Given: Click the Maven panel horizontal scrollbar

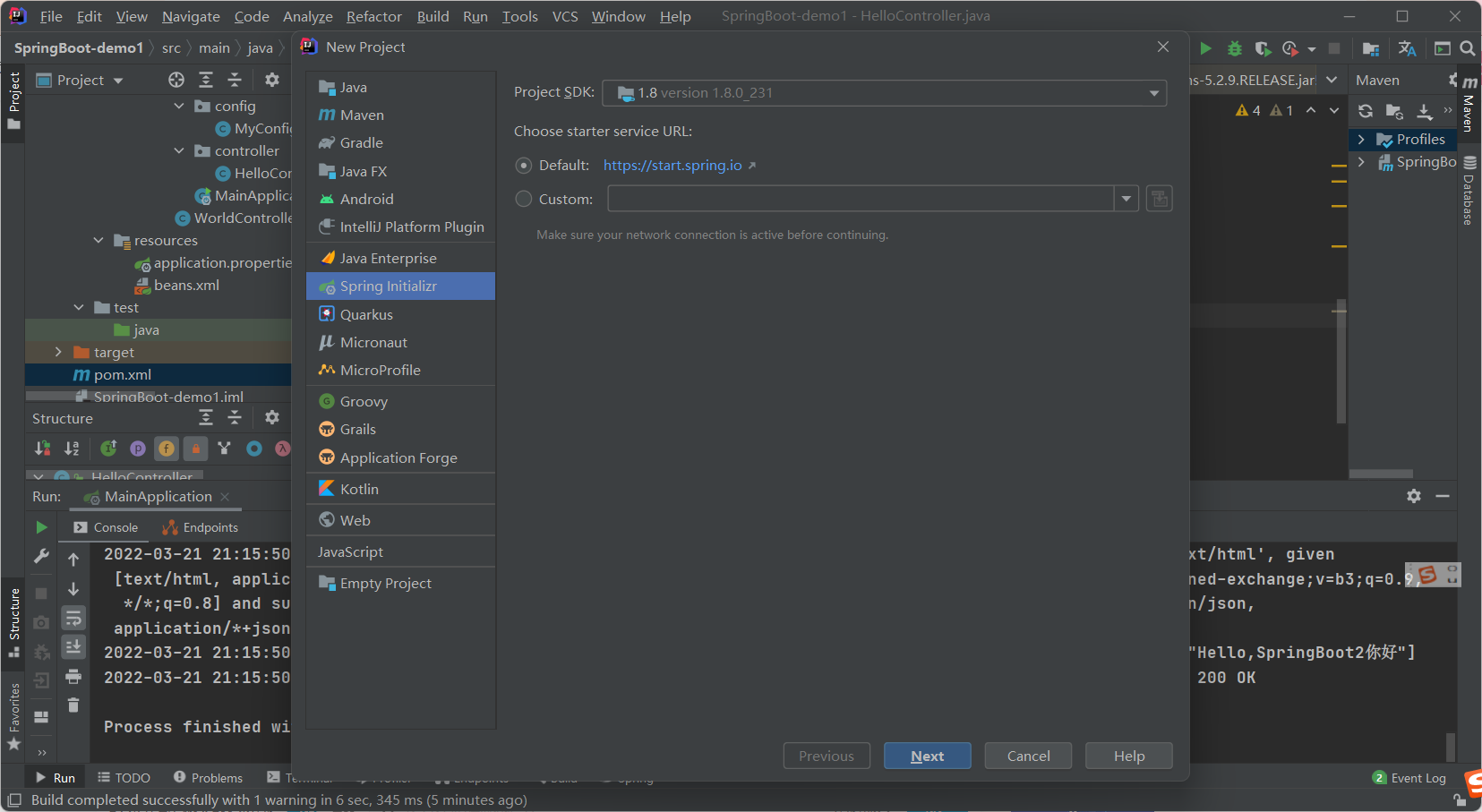Looking at the screenshot, I should coord(1381,474).
